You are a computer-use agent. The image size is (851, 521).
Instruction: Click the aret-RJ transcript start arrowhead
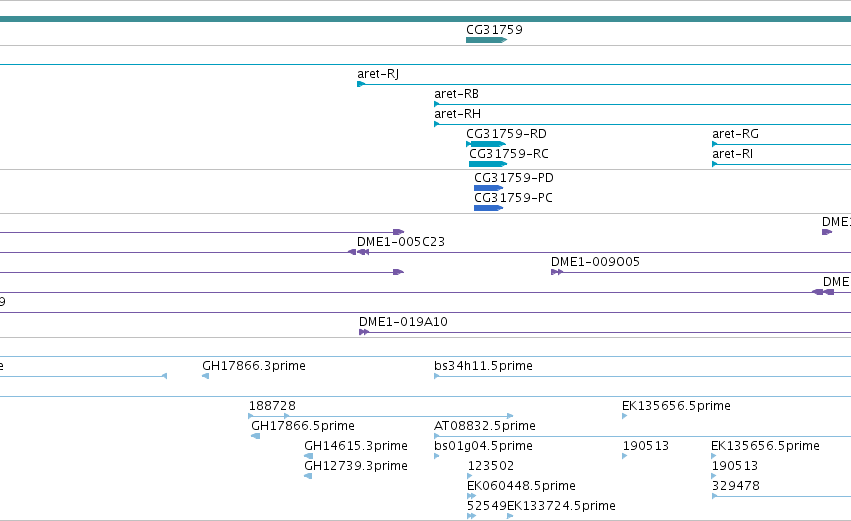360,84
